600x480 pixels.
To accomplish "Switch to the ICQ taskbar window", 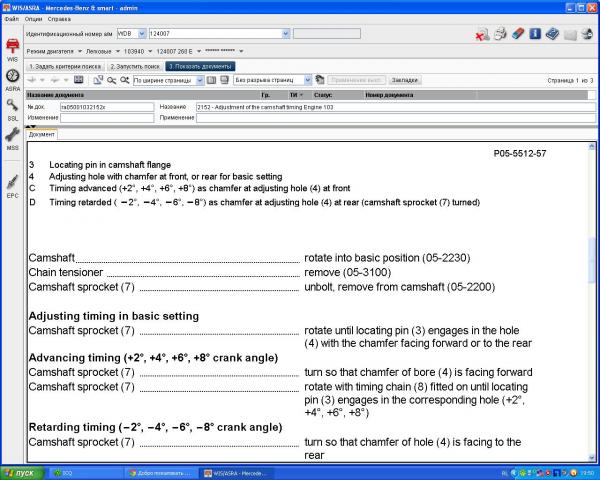I will 87,473.
